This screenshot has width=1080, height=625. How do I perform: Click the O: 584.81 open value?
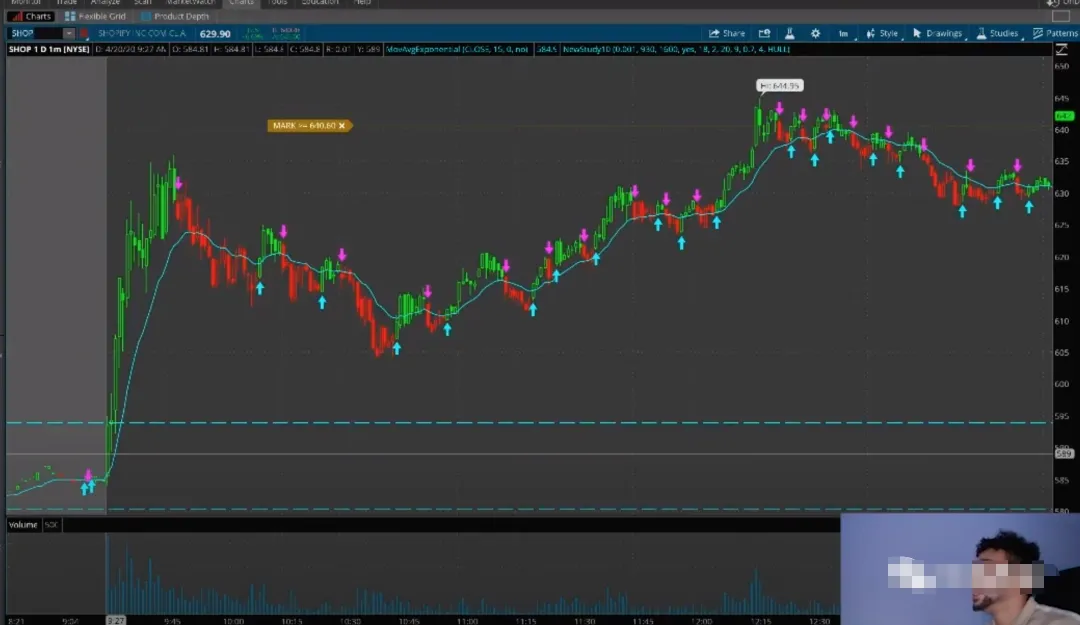191,49
